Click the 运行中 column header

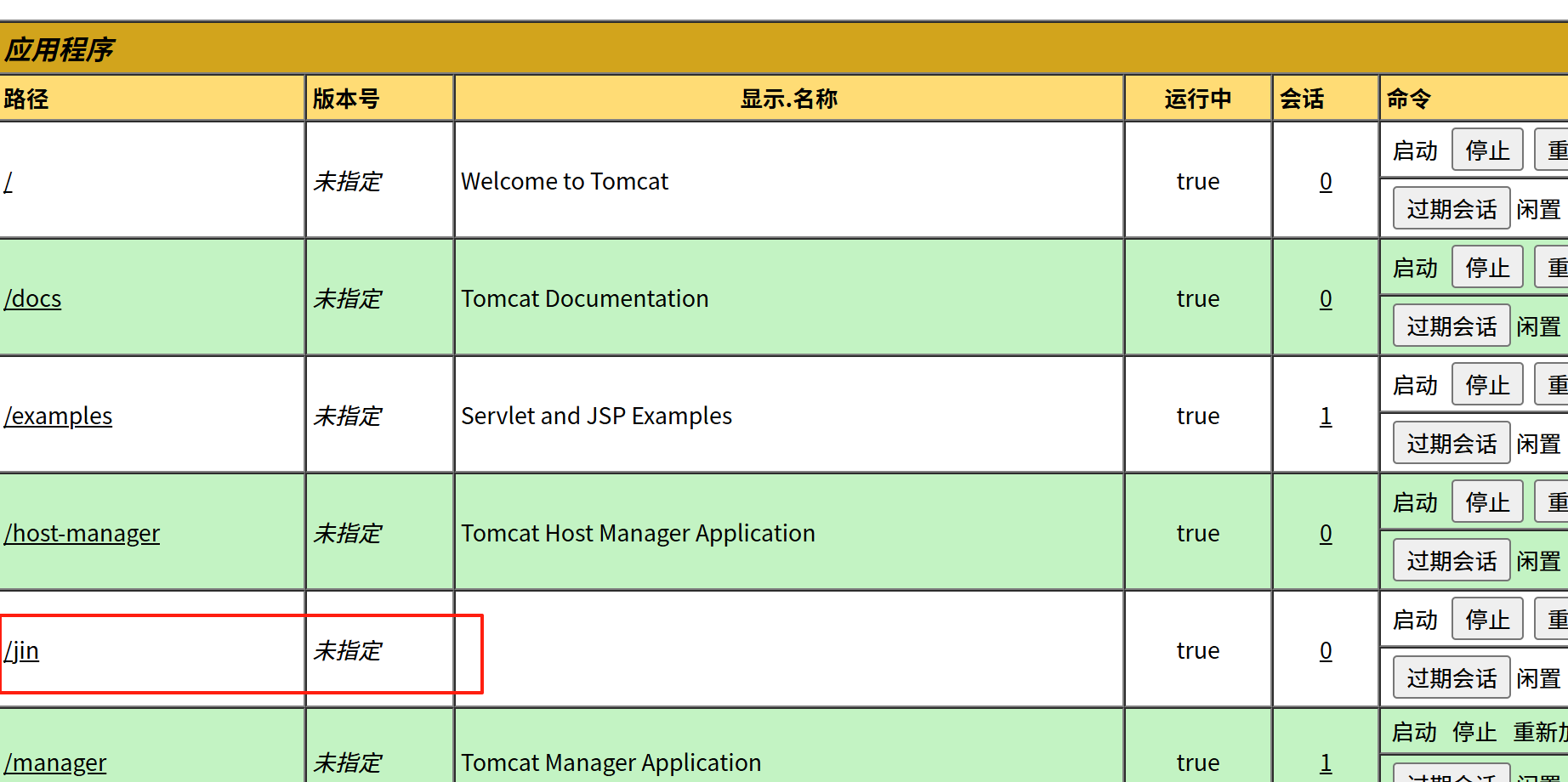tap(1198, 99)
